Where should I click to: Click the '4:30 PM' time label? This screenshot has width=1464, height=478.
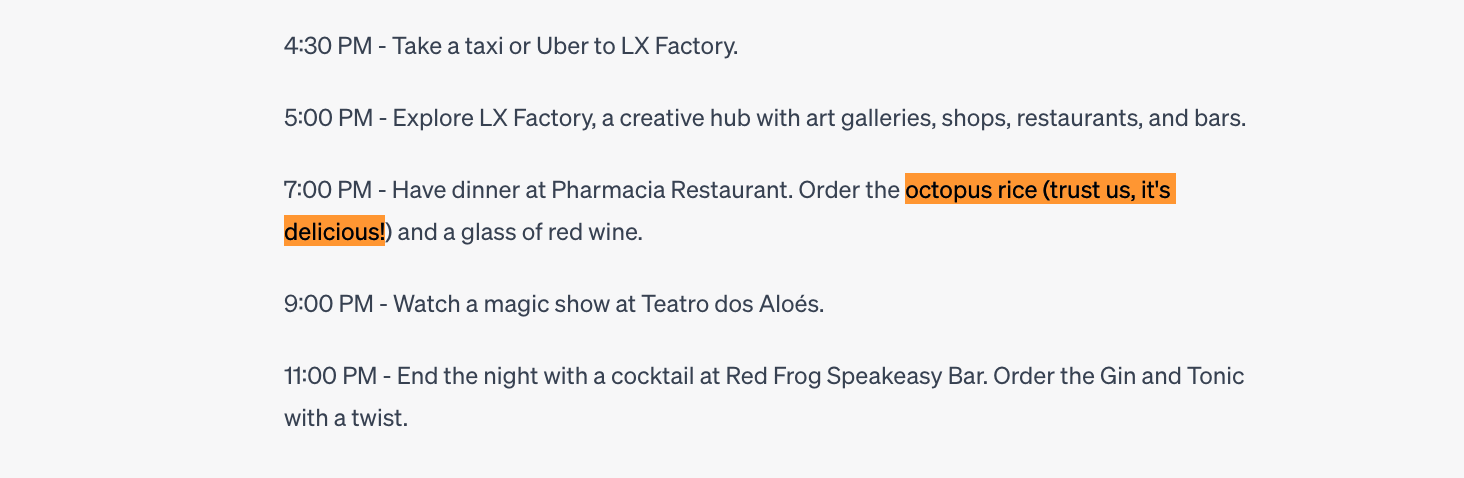[328, 46]
